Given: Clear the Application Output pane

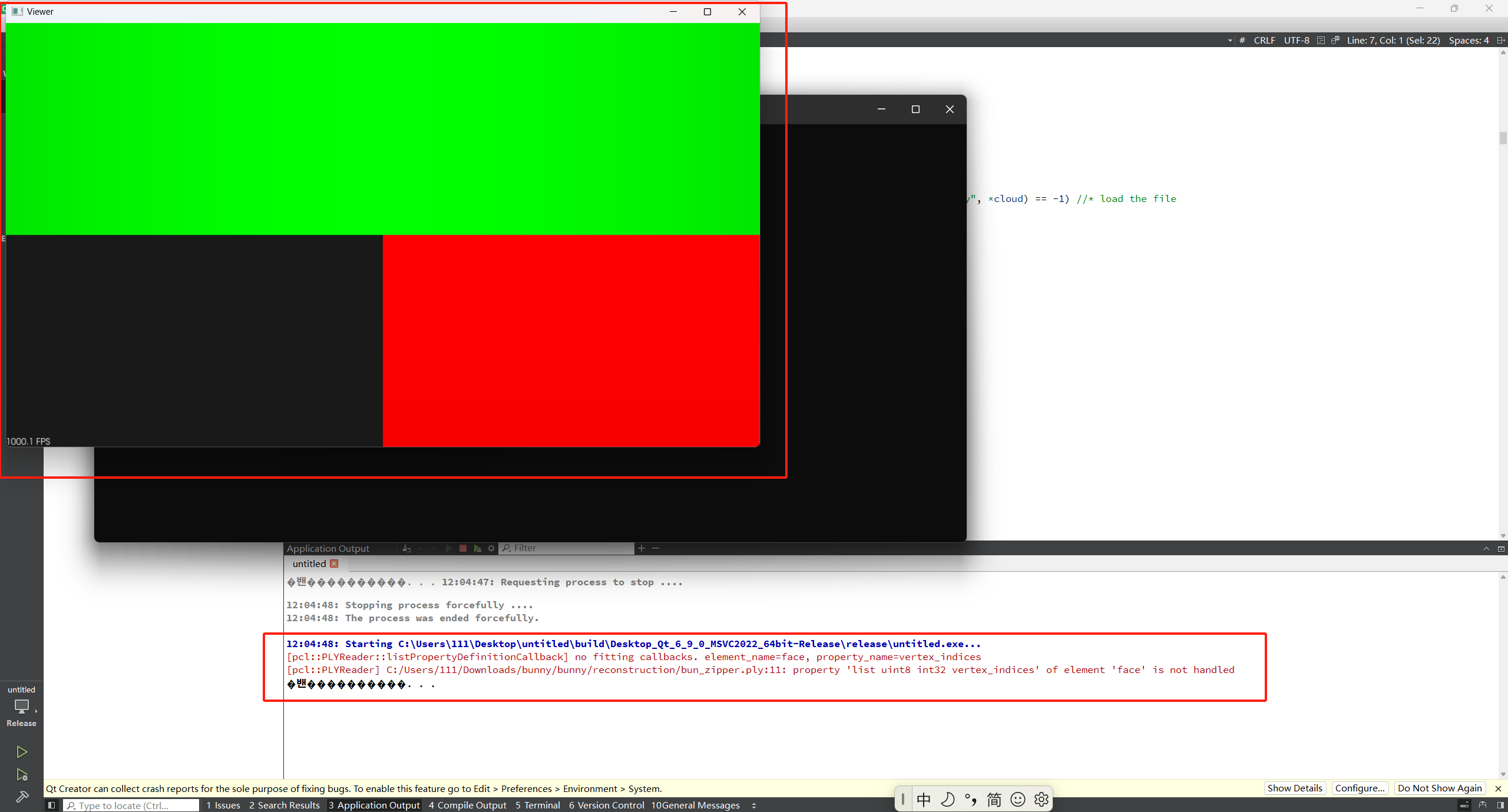Looking at the screenshot, I should click(x=406, y=548).
